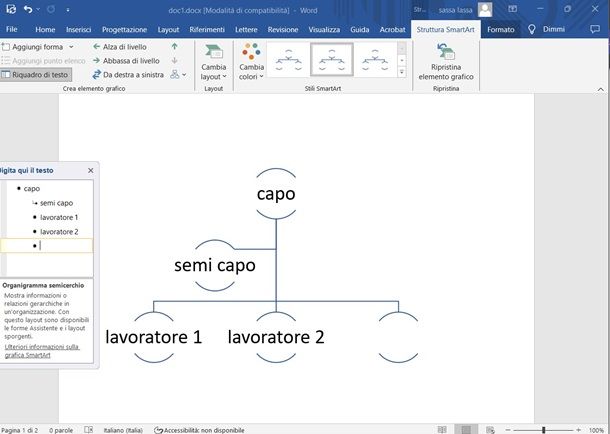Open the Cambia colori palette
Screen dimensions: 610x434
[x=251, y=62]
